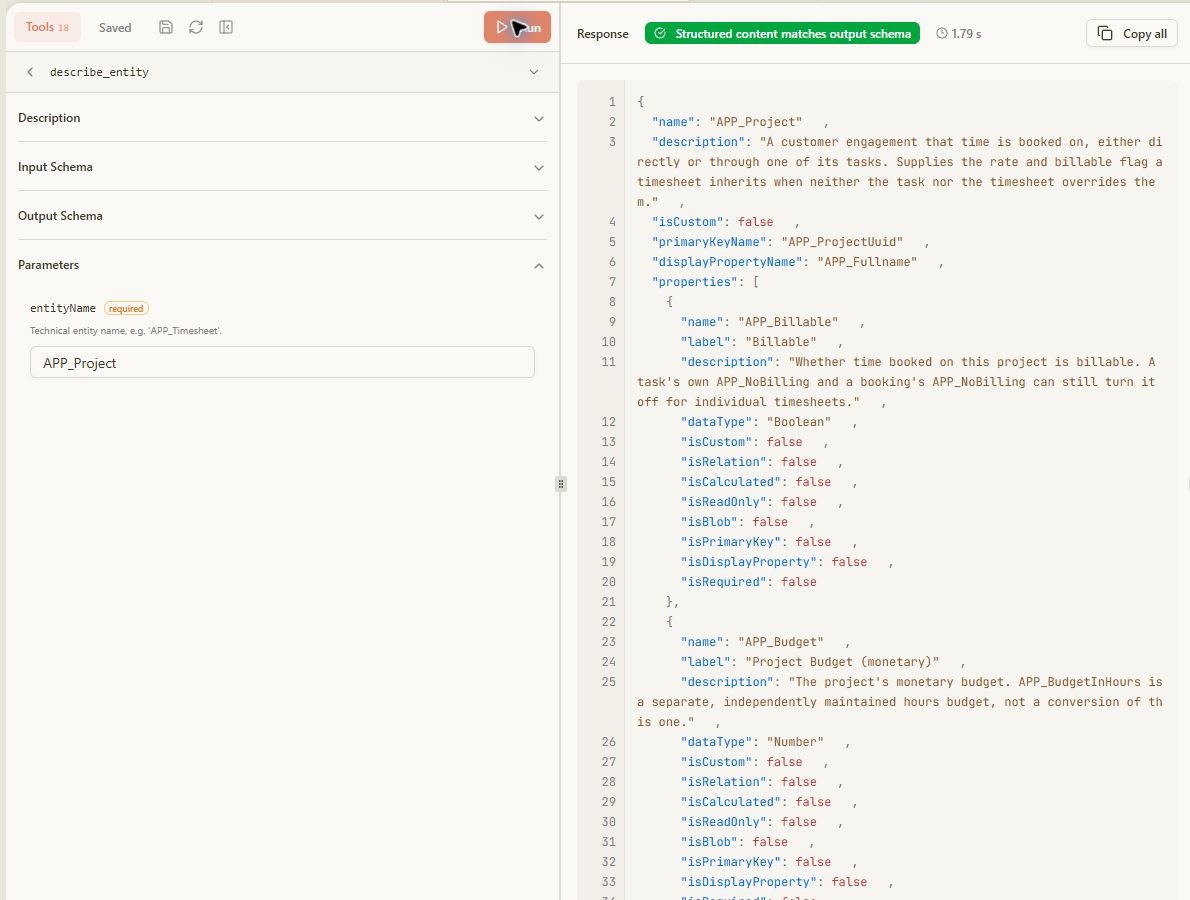Screen dimensions: 1190x900
Task: Expand the Description section
Action: (x=282, y=118)
